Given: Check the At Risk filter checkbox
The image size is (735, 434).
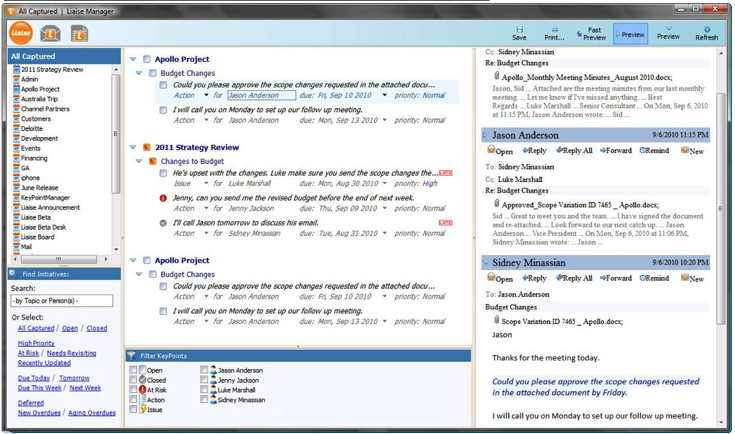Looking at the screenshot, I should (134, 390).
